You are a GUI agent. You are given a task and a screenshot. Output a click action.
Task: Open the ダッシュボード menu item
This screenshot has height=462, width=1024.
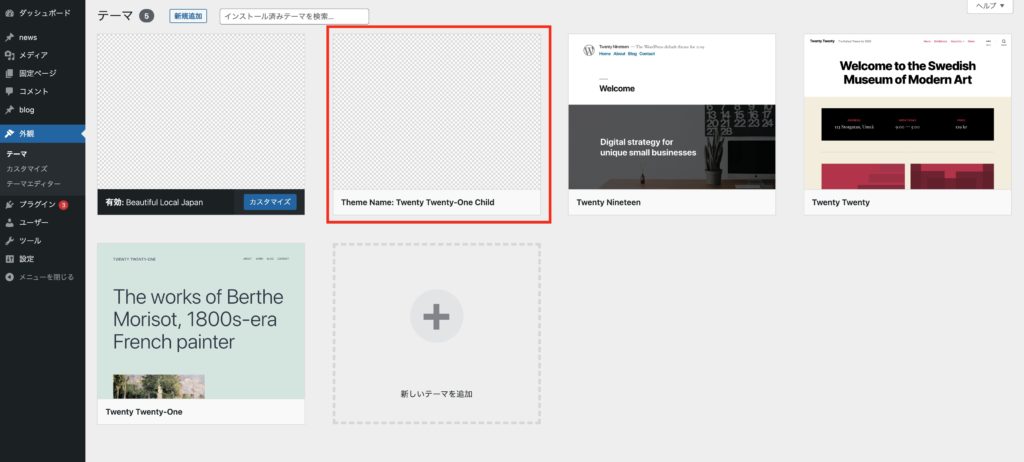point(42,13)
